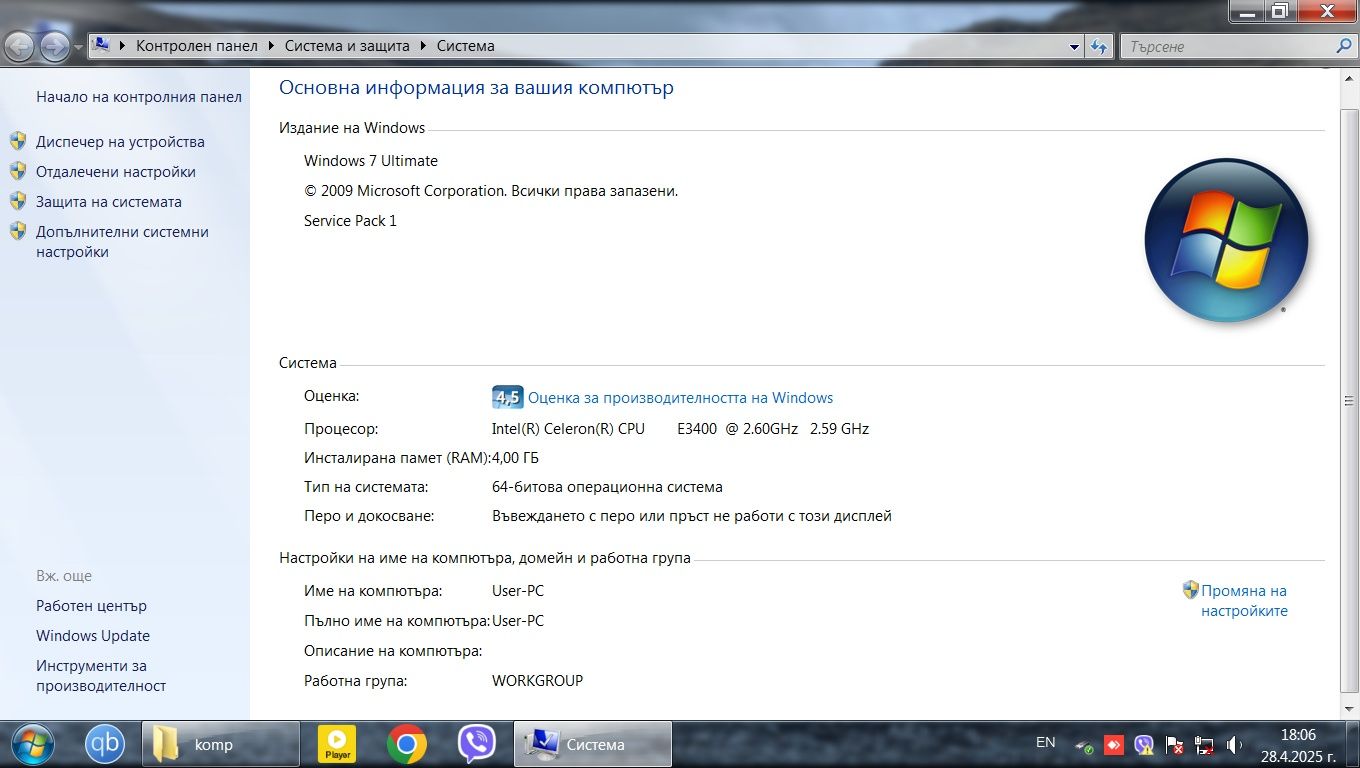Viewport: 1360px width, 768px height.
Task: Open Windows Update link
Action: tap(93, 636)
